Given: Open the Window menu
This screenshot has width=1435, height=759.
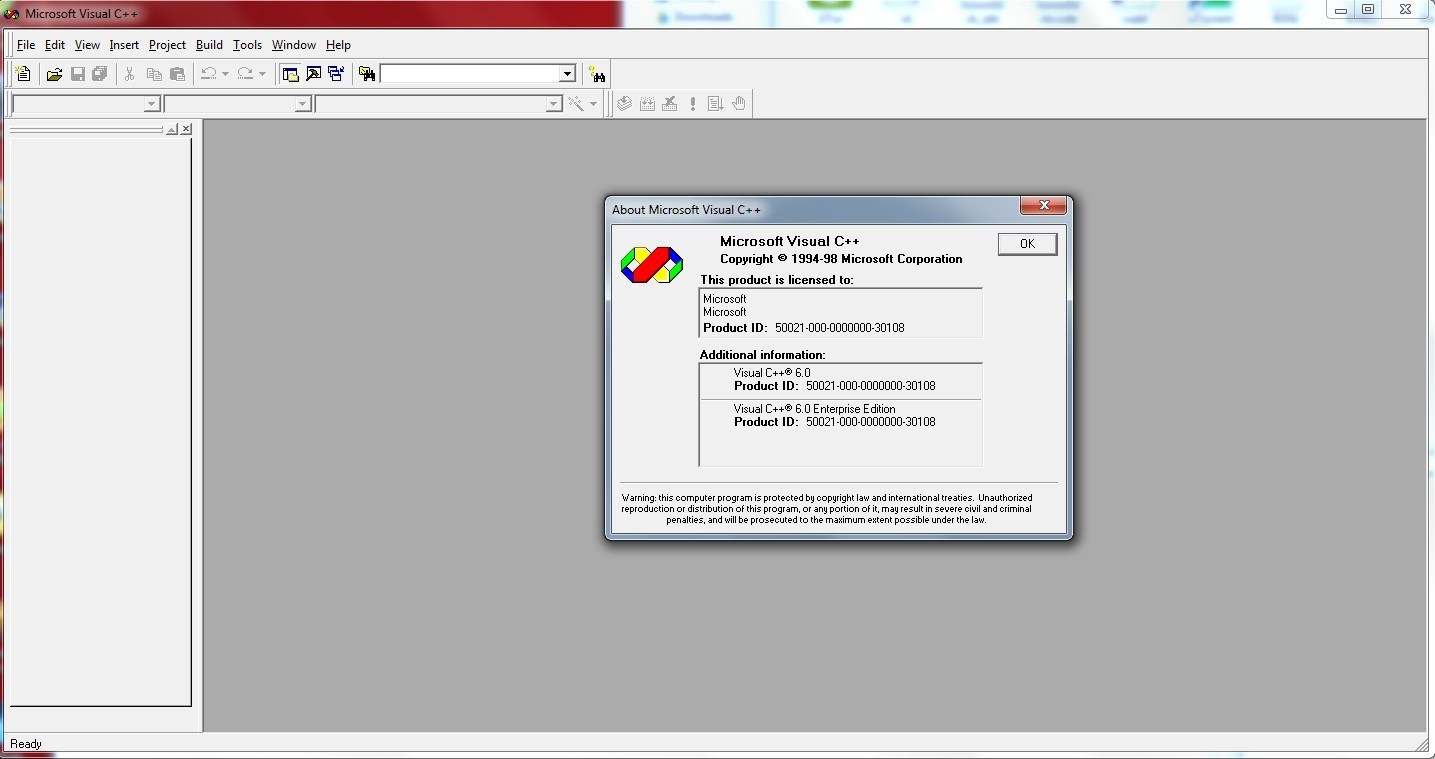Looking at the screenshot, I should (x=294, y=45).
